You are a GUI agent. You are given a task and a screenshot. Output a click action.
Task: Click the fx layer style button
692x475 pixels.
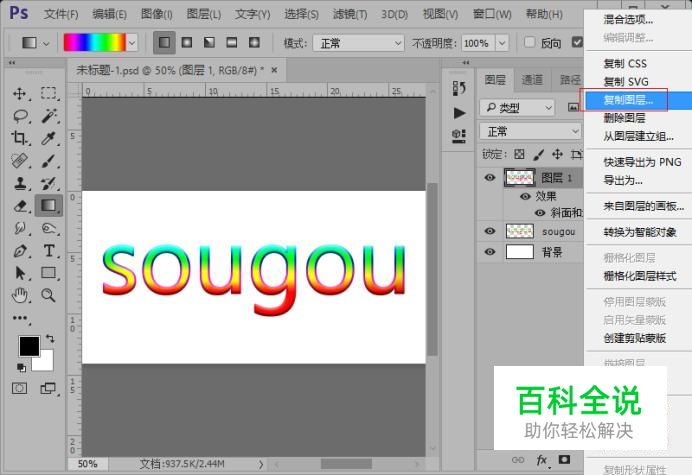pyautogui.click(x=542, y=460)
